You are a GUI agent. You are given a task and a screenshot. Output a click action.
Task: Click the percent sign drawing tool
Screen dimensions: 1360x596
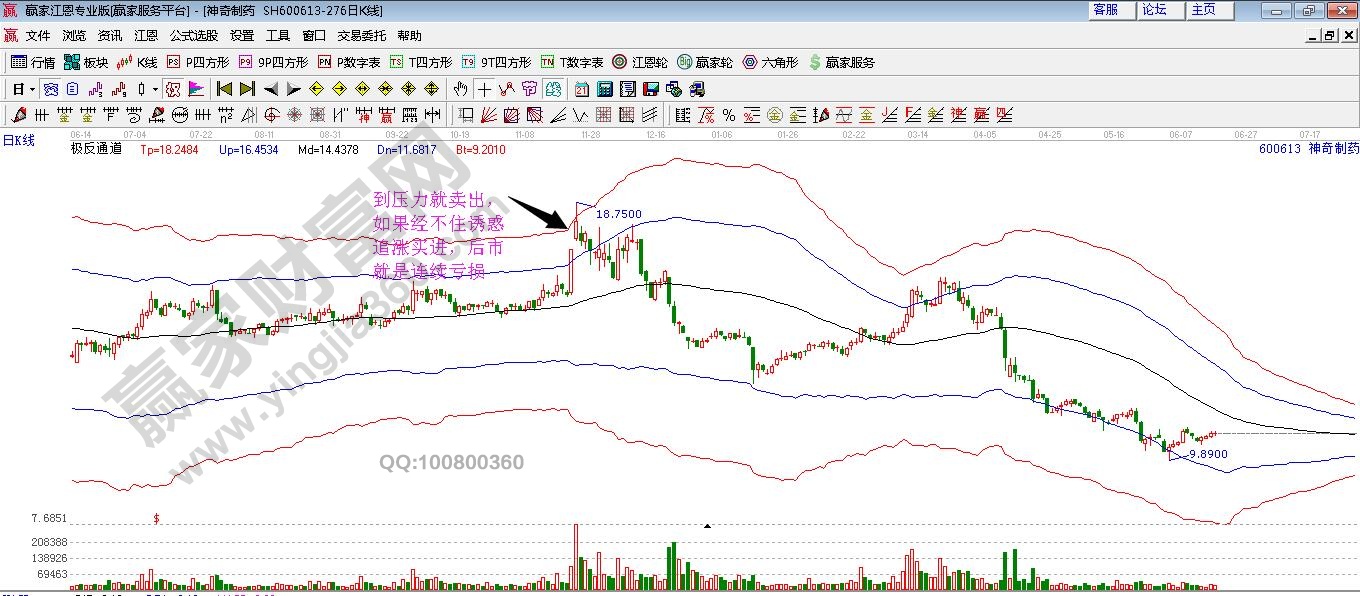[728, 115]
